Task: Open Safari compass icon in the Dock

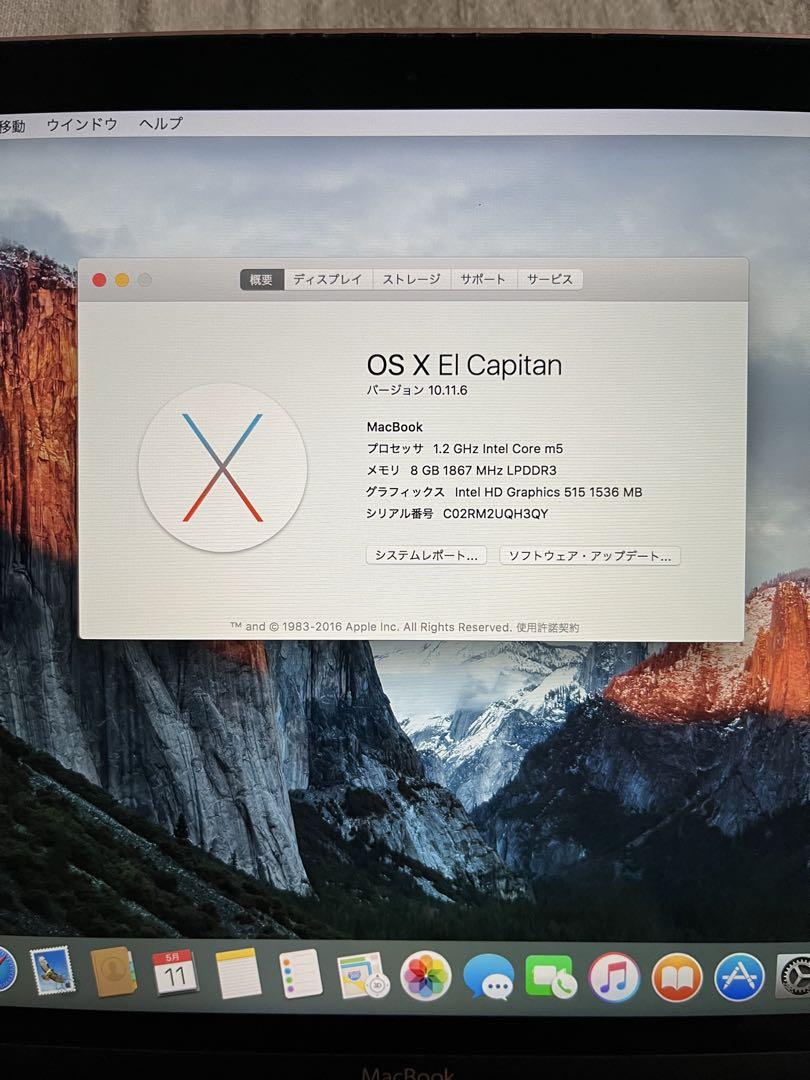Action: (x=6, y=968)
